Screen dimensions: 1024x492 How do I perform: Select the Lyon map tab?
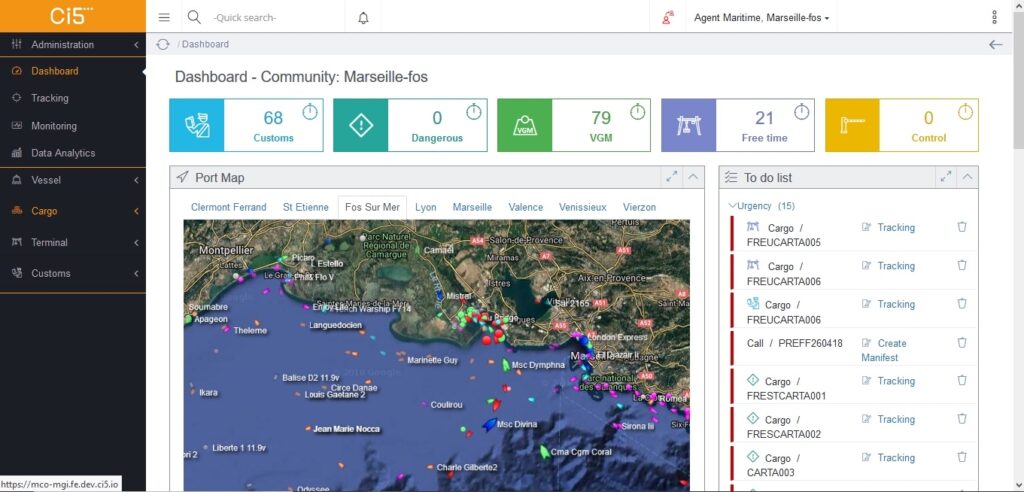click(426, 207)
